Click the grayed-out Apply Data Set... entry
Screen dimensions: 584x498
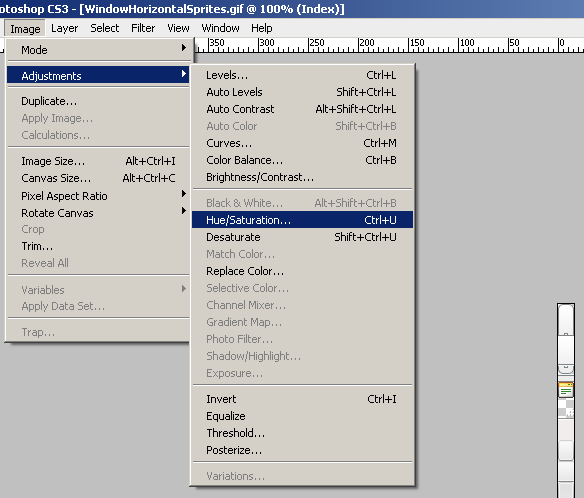pos(98,306)
